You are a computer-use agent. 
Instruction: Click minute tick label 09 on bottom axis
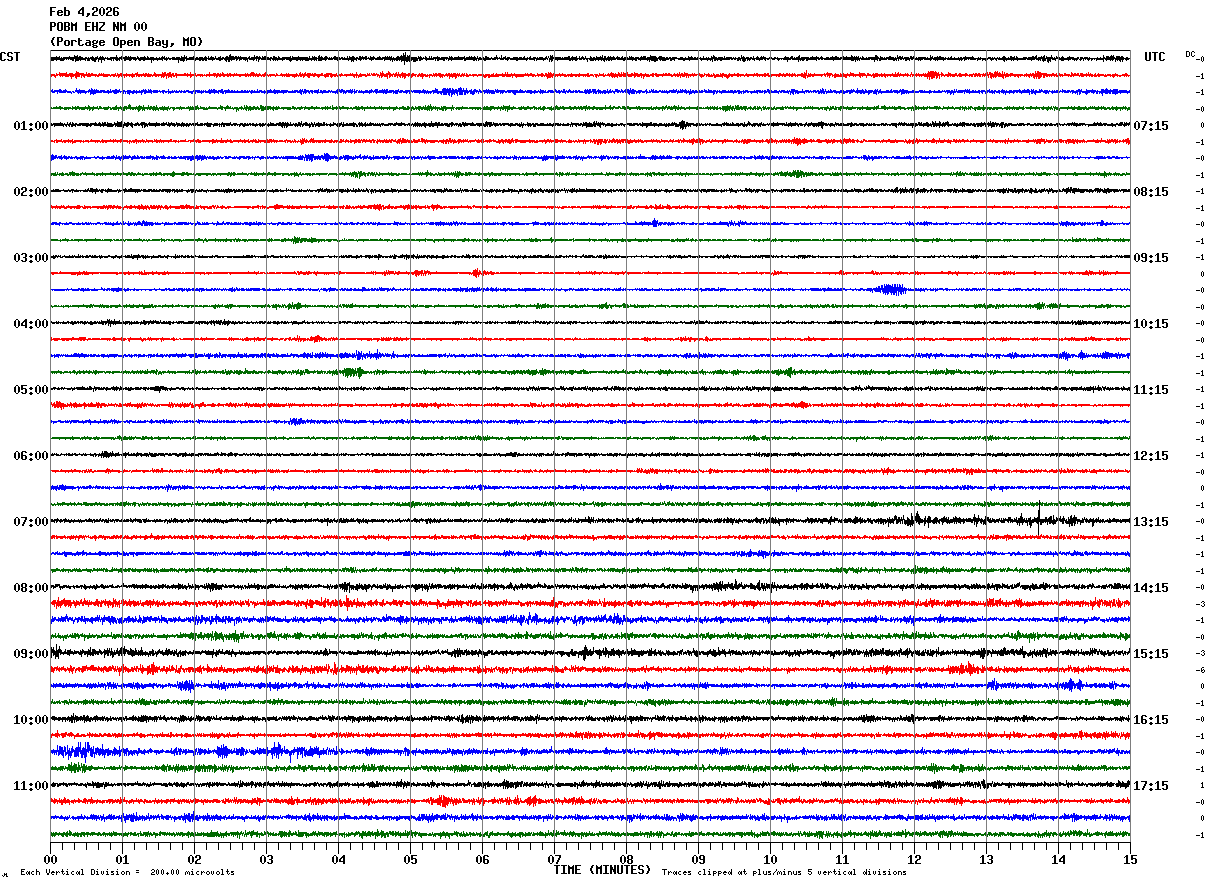coord(698,859)
